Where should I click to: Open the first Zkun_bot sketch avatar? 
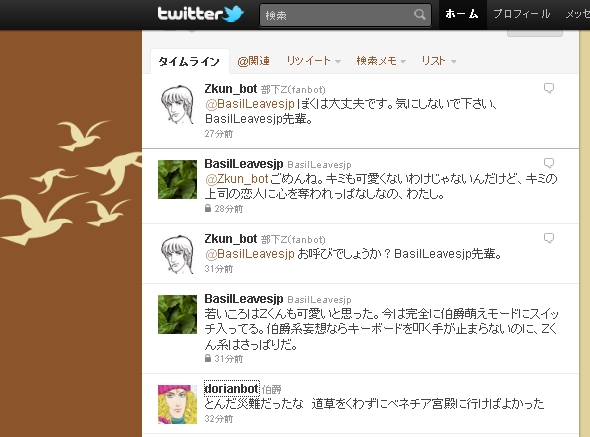tap(177, 104)
